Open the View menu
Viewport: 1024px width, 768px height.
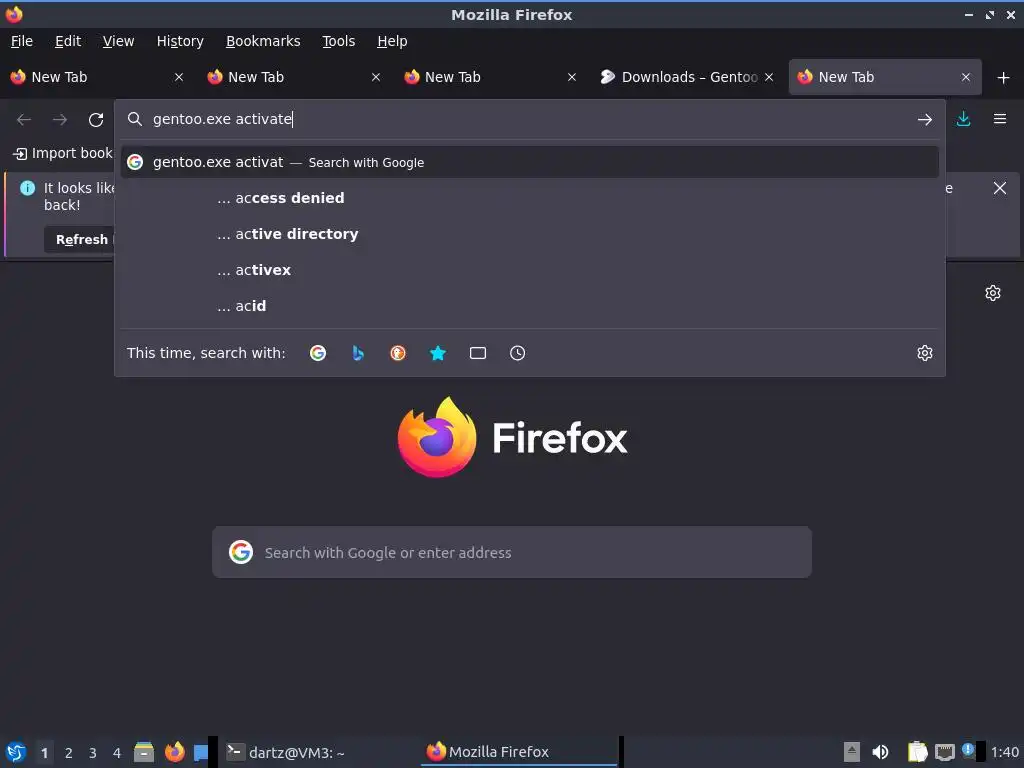pyautogui.click(x=118, y=41)
